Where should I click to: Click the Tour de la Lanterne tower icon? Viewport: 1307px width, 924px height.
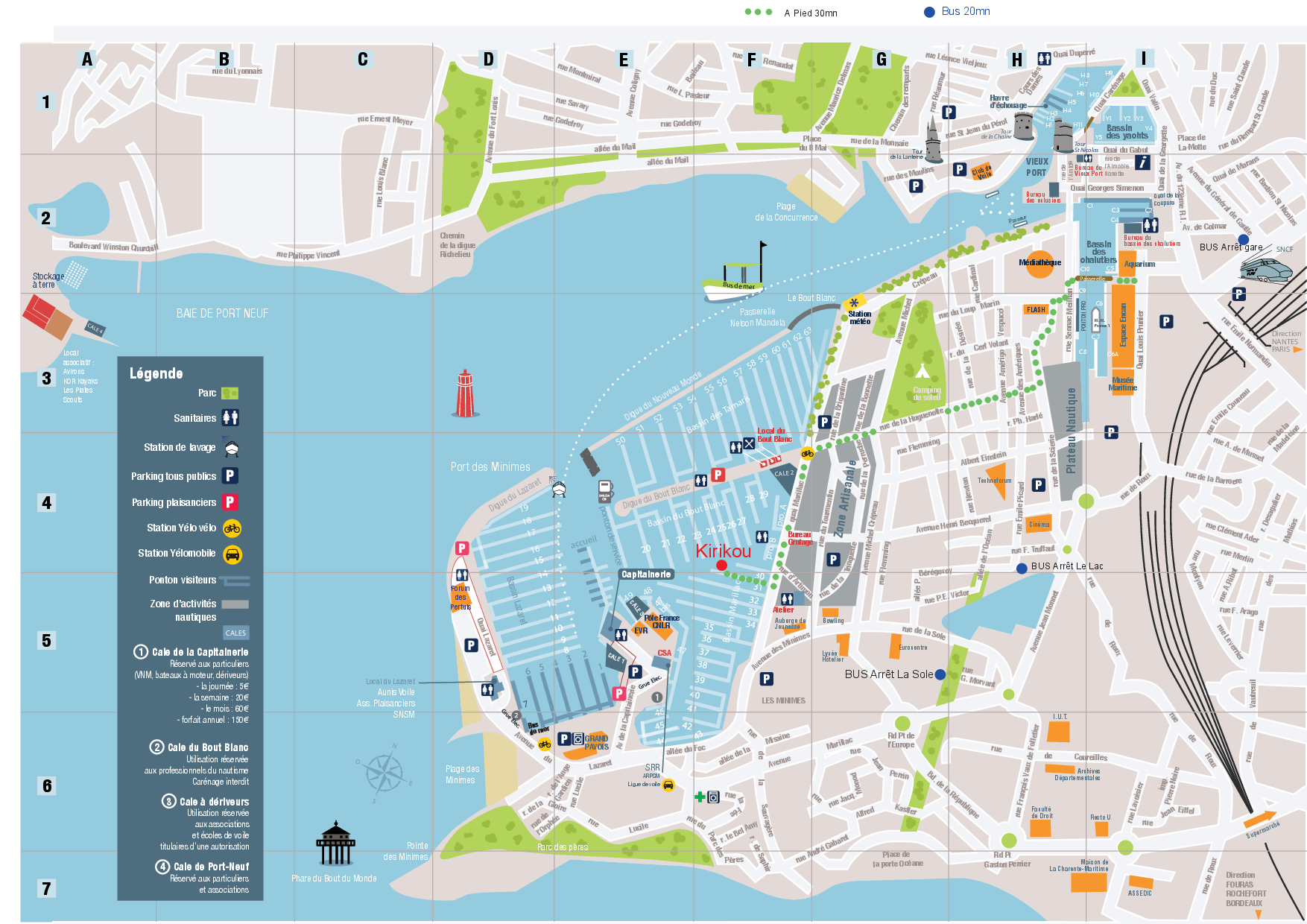point(934,138)
